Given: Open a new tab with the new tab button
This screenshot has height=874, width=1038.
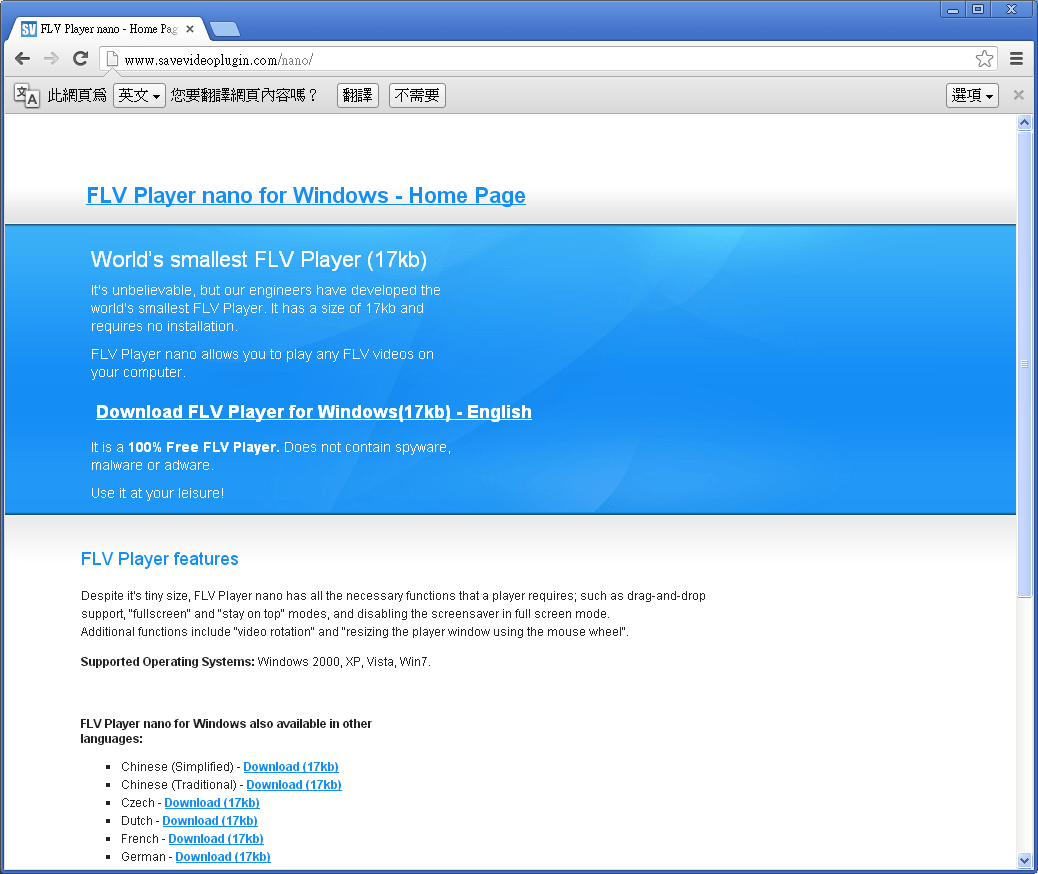Looking at the screenshot, I should [x=224, y=29].
